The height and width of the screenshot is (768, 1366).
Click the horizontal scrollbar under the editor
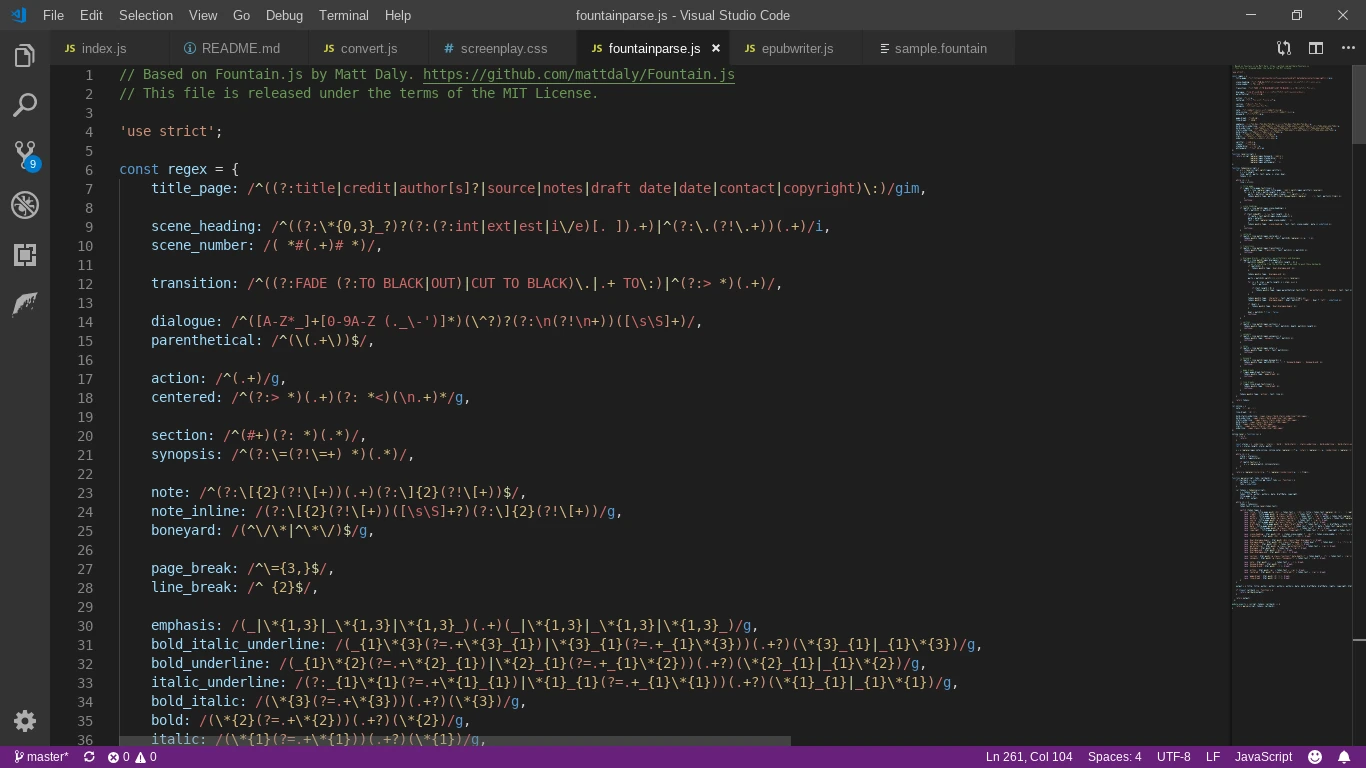coord(455,741)
